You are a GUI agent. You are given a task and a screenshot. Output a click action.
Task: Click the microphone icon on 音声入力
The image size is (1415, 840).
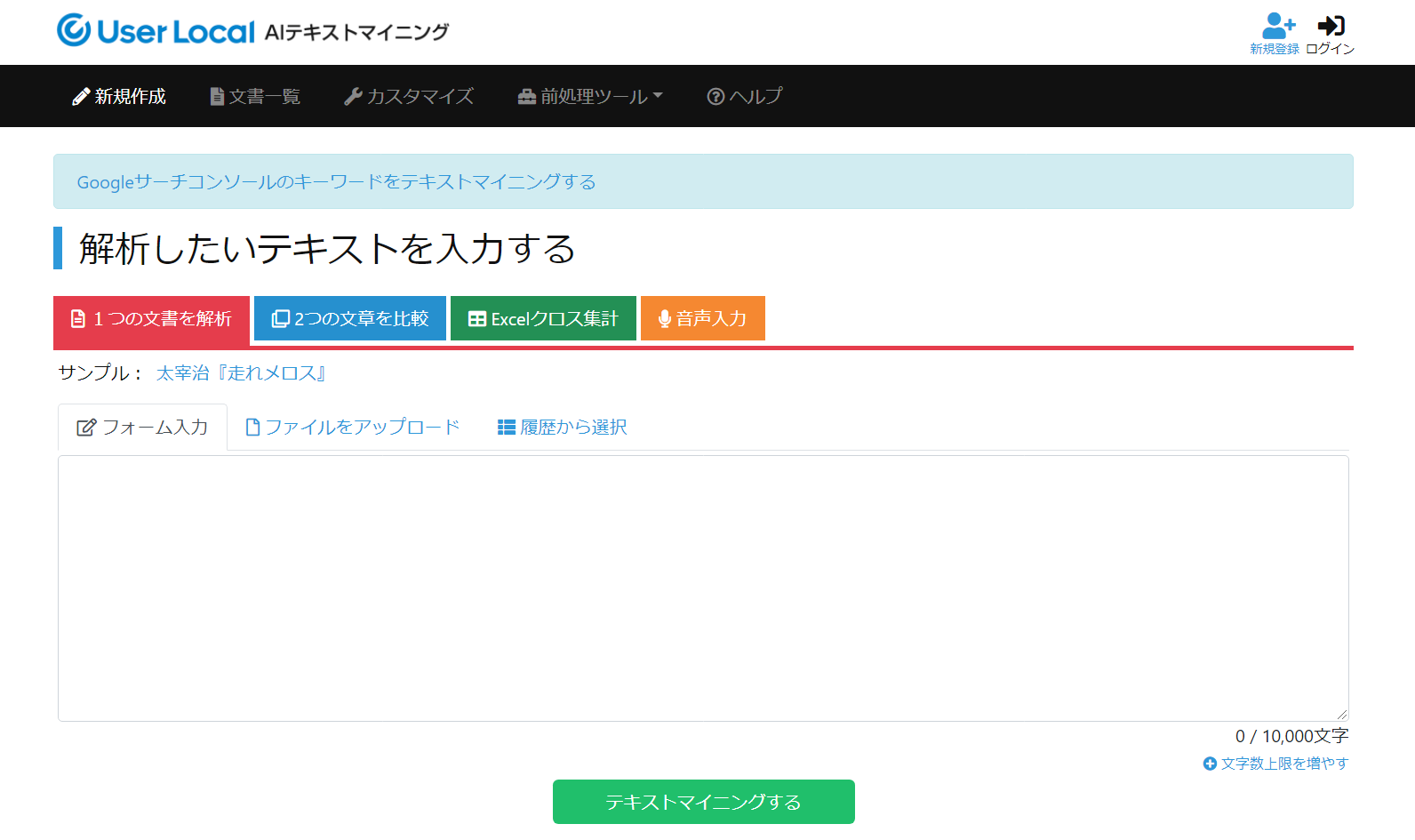[x=664, y=319]
